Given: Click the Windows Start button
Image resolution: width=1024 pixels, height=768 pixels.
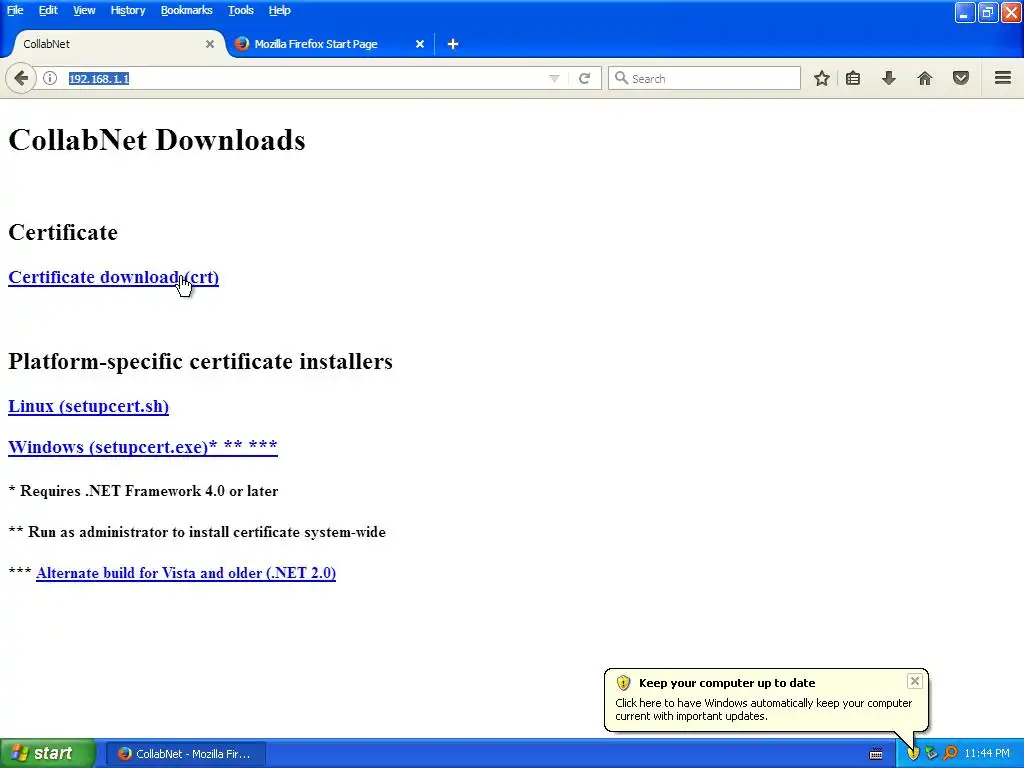Looking at the screenshot, I should 47,754.
